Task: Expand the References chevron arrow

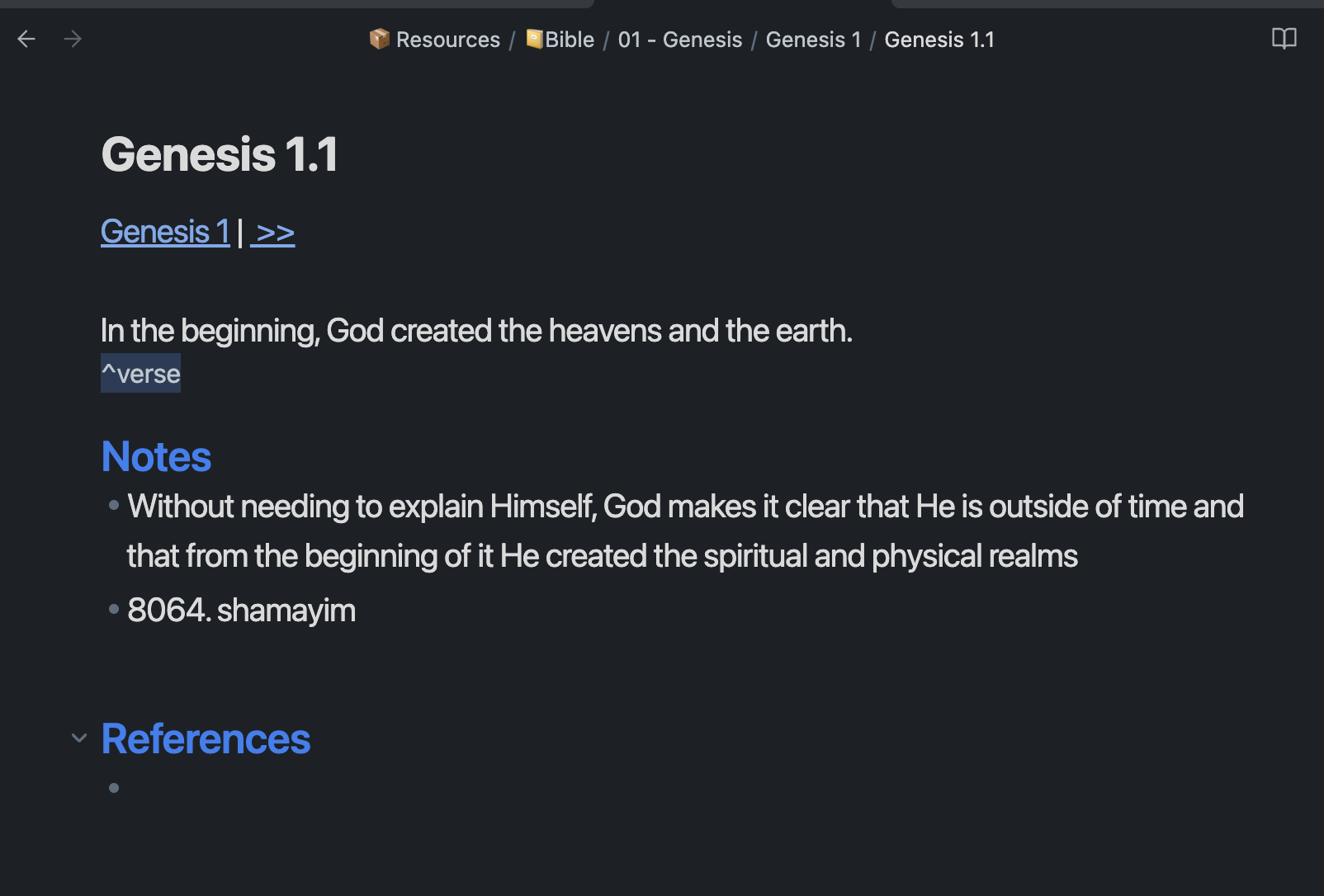Action: [x=78, y=738]
